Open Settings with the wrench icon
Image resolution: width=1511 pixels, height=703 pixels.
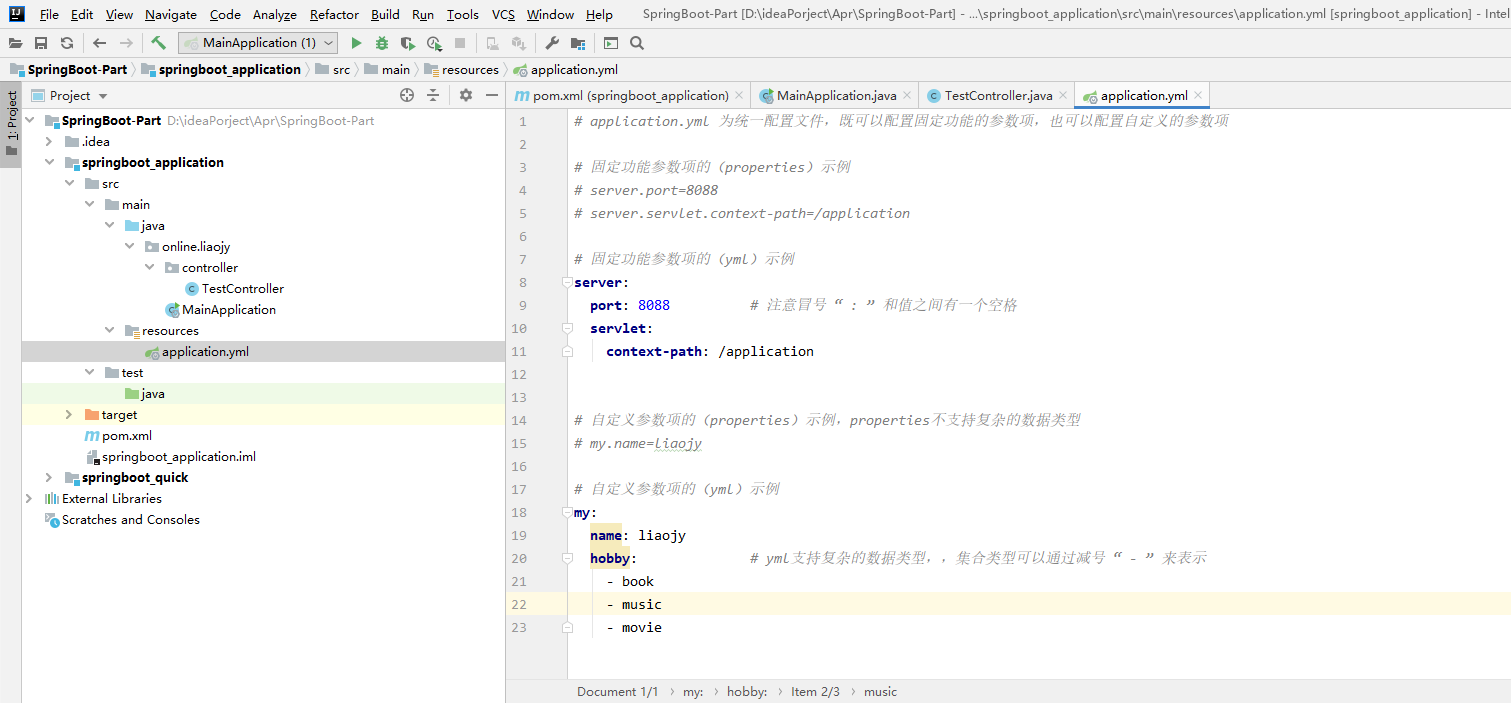[552, 43]
